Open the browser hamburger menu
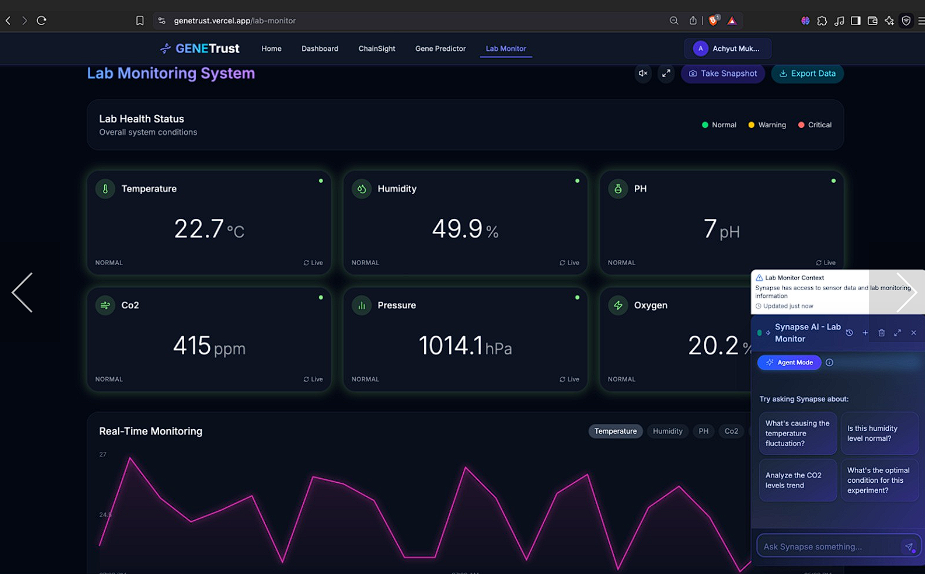The image size is (925, 574). (920, 20)
